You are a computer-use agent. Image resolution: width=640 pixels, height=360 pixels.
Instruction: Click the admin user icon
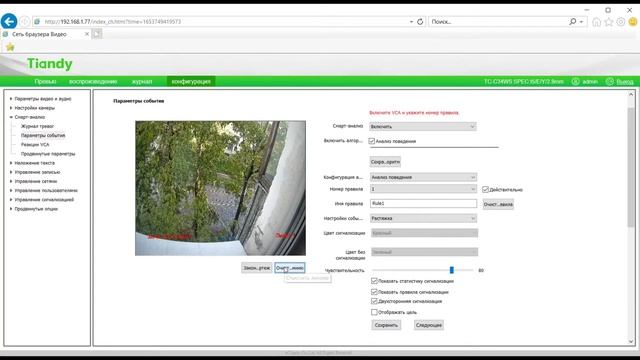click(576, 82)
